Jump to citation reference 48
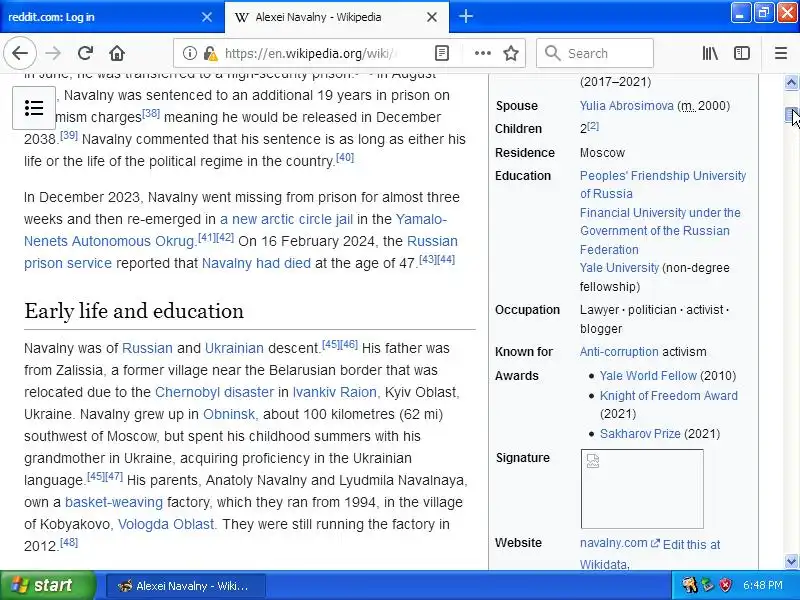This screenshot has height=600, width=800. coord(69,542)
